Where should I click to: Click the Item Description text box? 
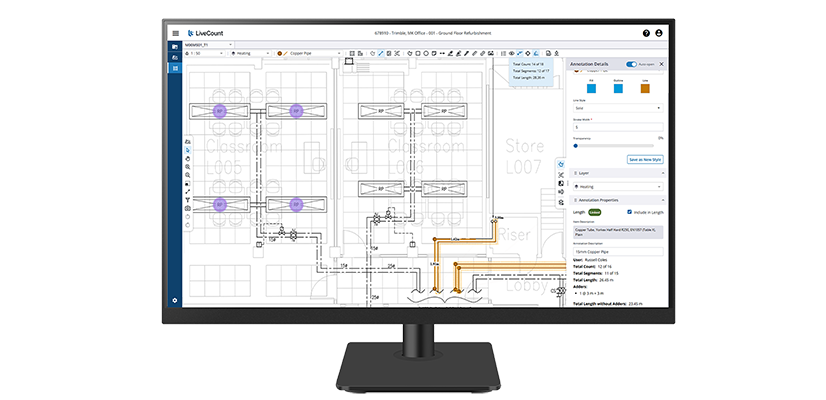coord(618,232)
